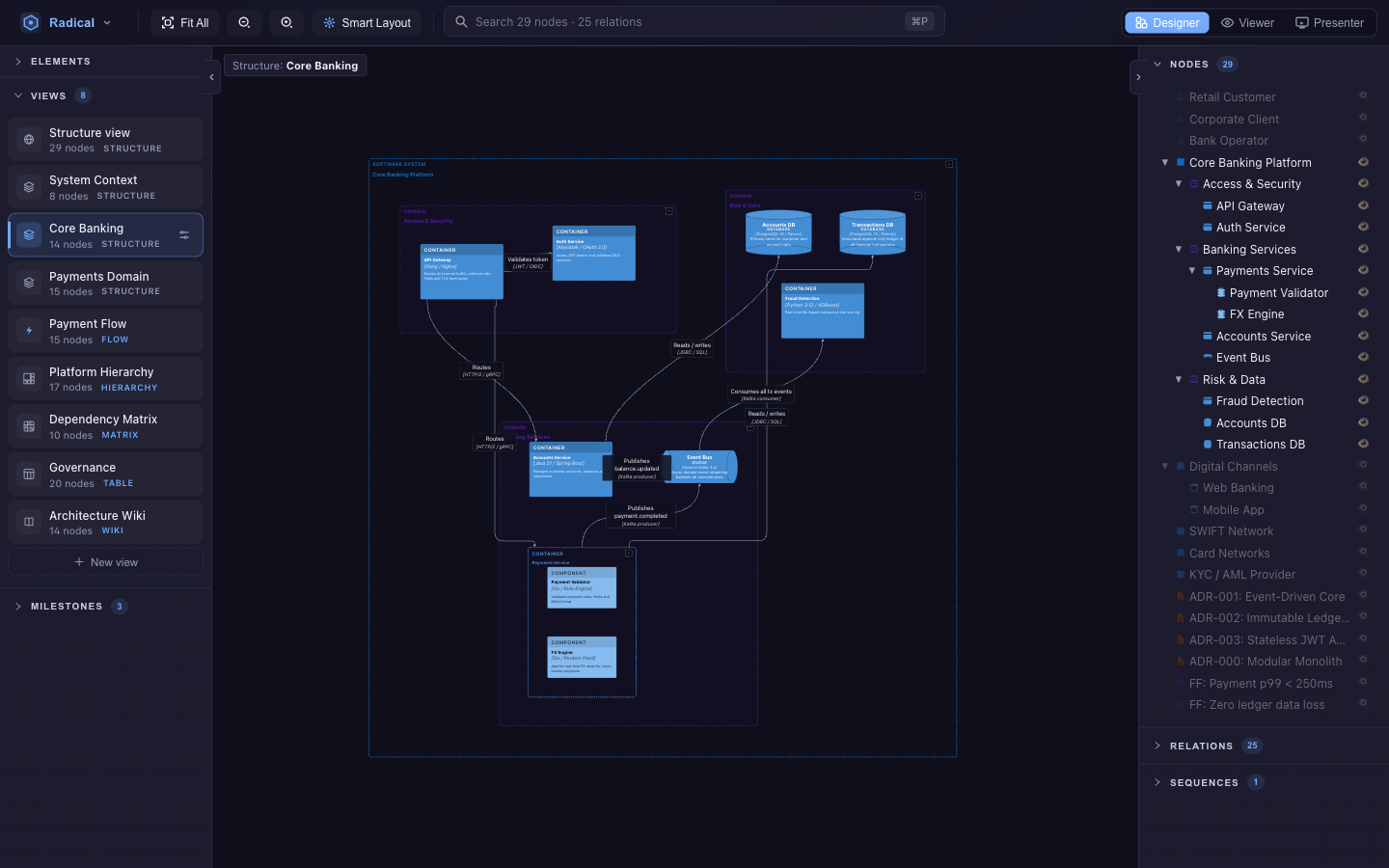Viewport: 1389px width, 868px height.
Task: Toggle visibility of Core Banking Platform node
Action: point(1363,162)
